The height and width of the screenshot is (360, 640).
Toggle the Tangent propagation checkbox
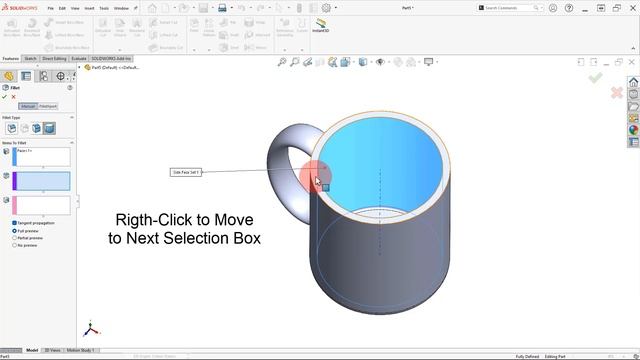(14, 223)
